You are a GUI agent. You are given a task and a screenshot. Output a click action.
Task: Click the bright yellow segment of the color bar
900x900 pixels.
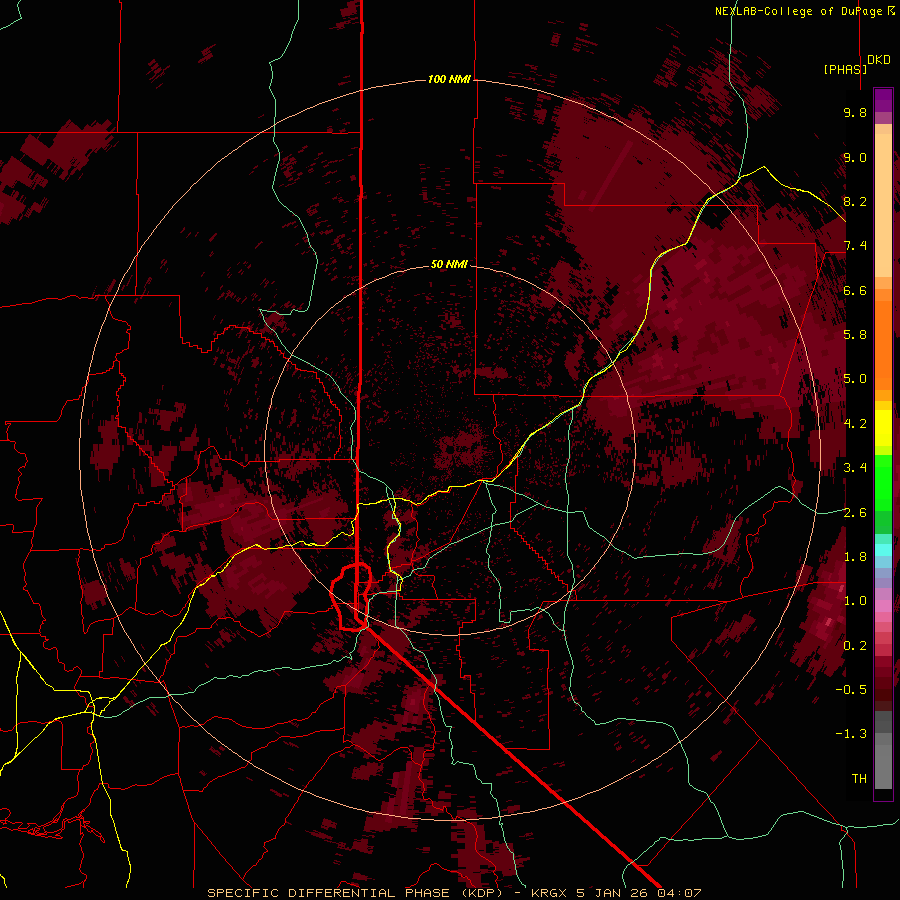point(883,428)
